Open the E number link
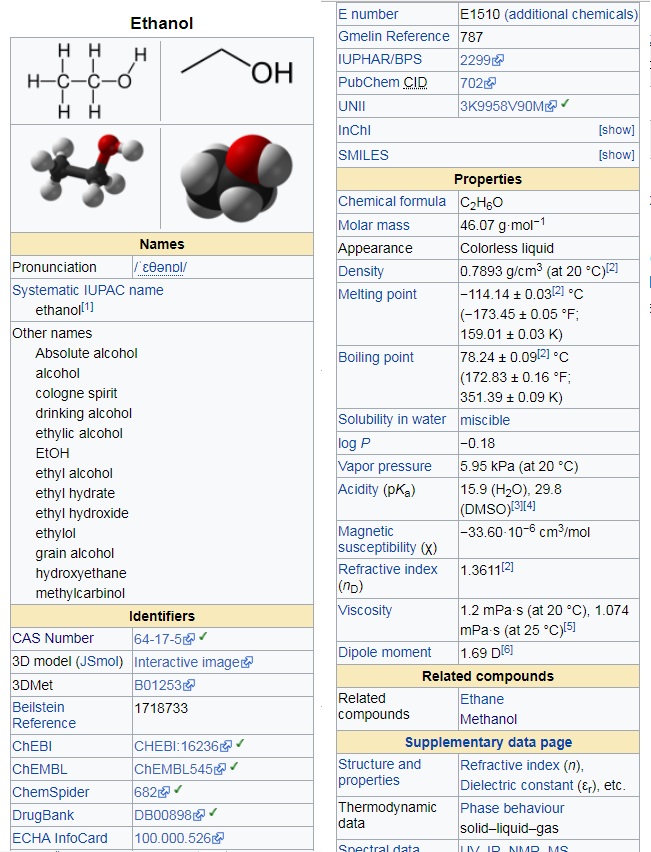 pos(368,14)
